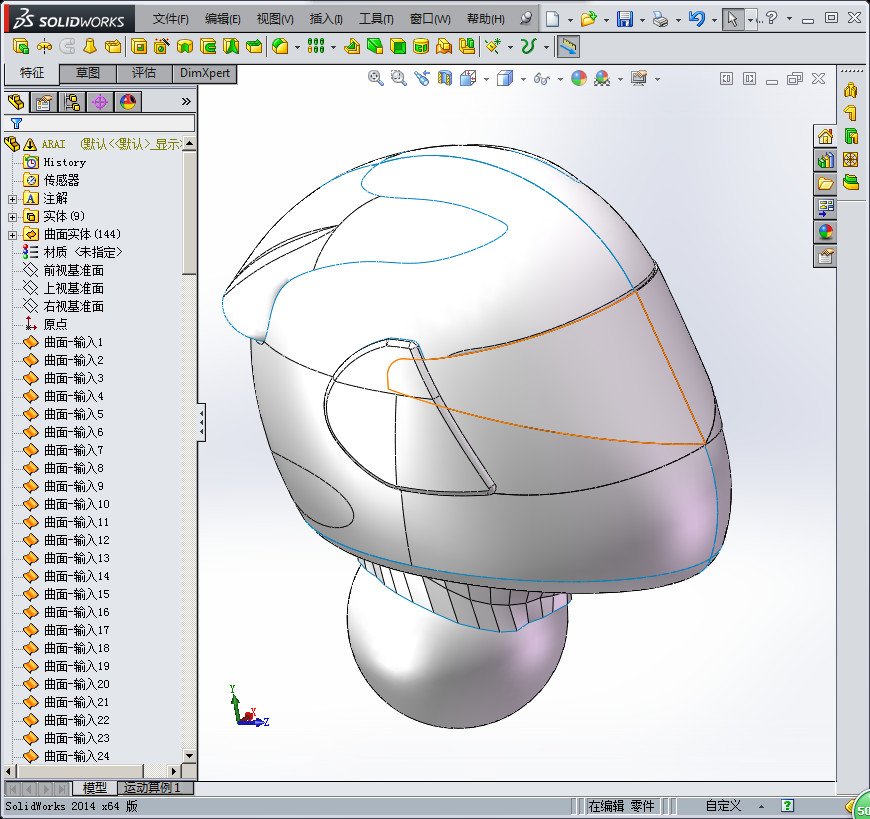The image size is (870, 819).
Task: Open the DimXpertManager crosshair tab icon
Action: (x=100, y=102)
